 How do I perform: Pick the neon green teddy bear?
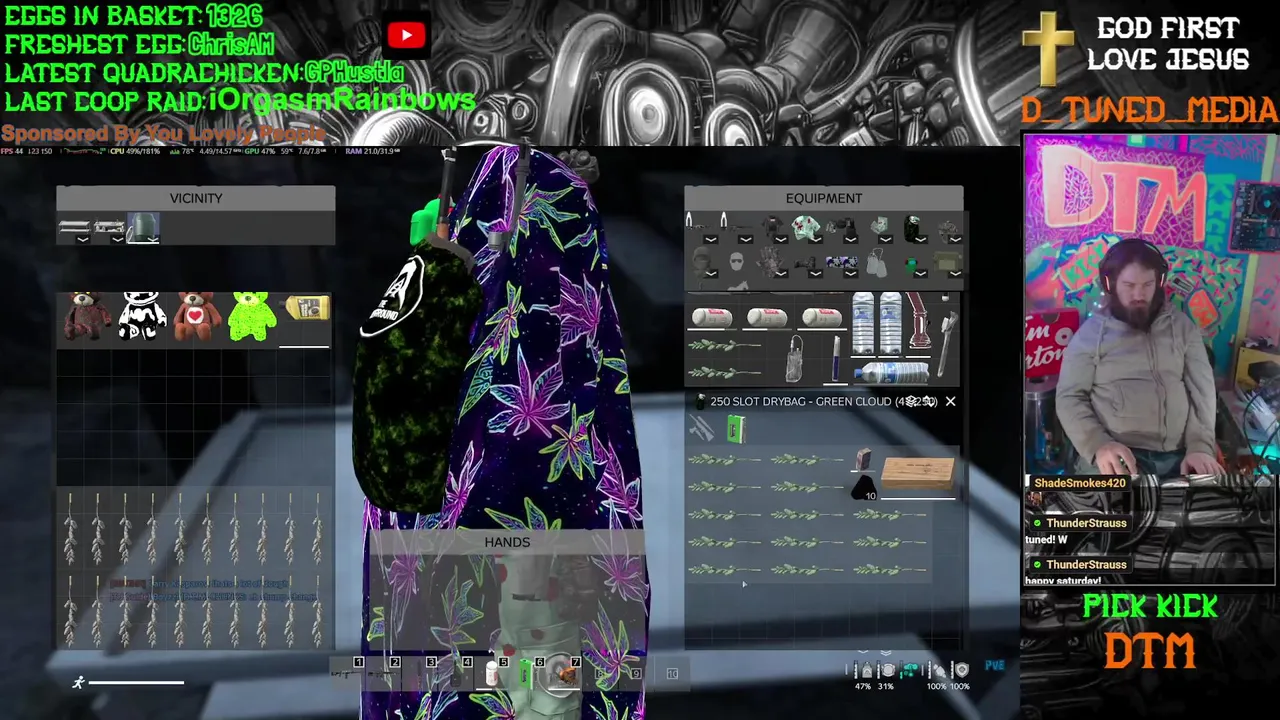(251, 316)
